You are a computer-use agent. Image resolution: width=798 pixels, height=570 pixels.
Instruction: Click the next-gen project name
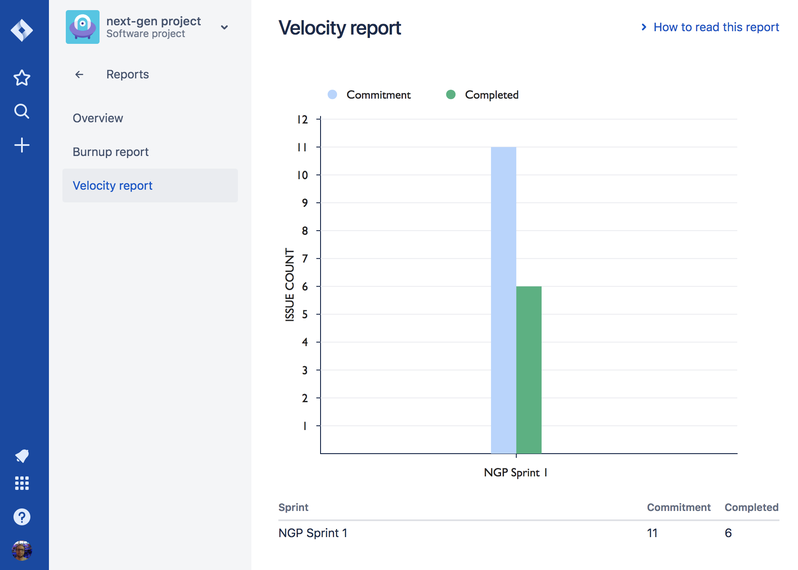point(153,21)
